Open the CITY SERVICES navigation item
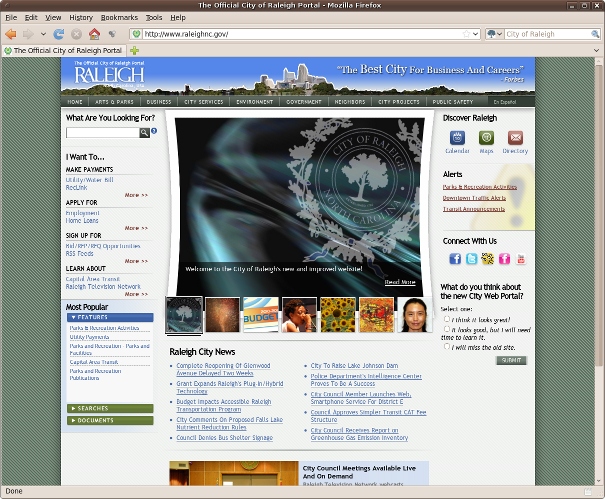605x499 pixels. pyautogui.click(x=204, y=102)
